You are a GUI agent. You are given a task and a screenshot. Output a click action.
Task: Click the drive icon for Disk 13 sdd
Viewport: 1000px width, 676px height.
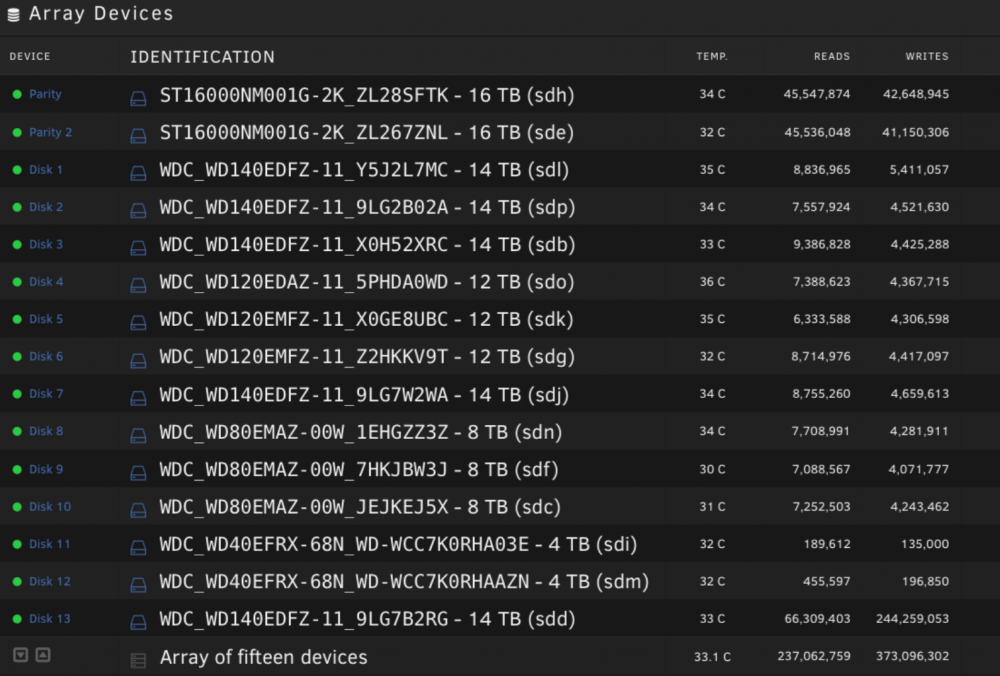138,622
